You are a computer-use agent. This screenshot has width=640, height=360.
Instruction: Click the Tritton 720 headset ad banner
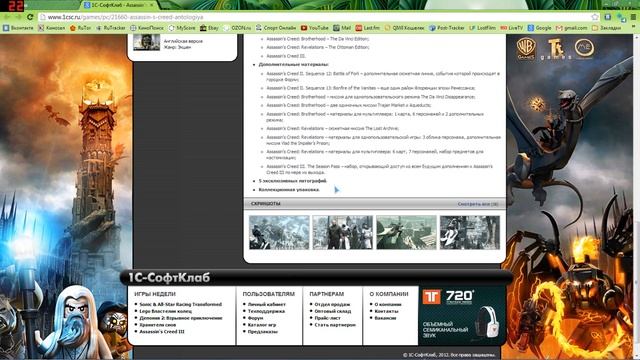(462, 316)
